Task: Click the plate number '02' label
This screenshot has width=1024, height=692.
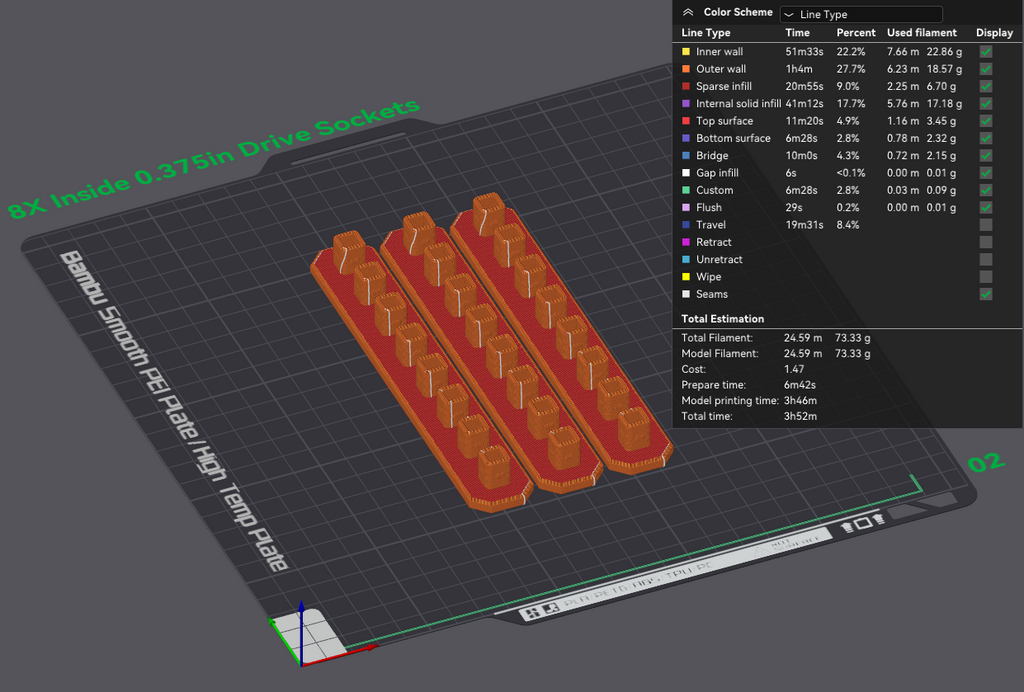Action: [985, 463]
